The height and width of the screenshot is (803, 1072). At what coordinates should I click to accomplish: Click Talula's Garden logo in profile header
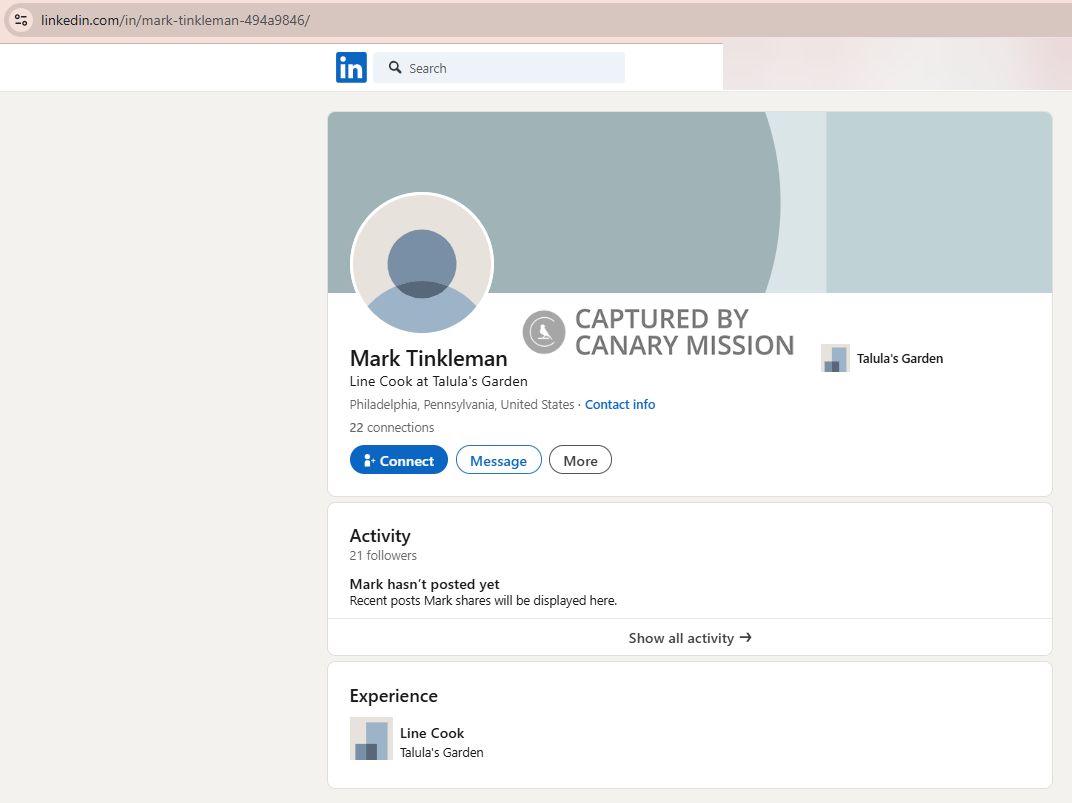[834, 358]
